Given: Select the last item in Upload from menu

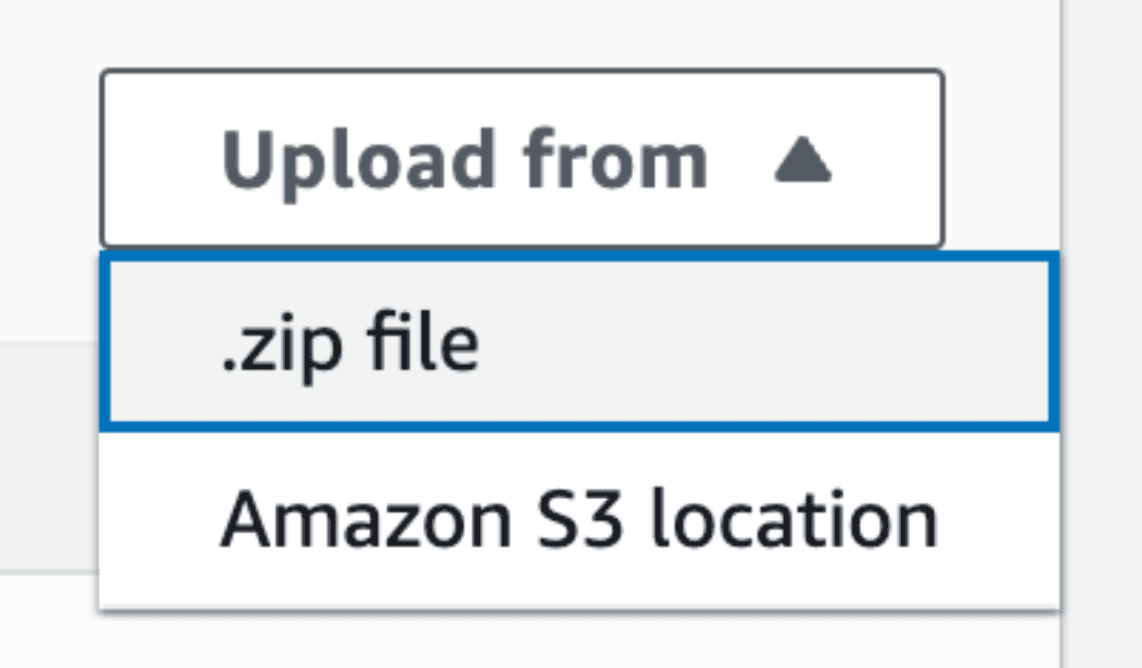Looking at the screenshot, I should tap(578, 519).
